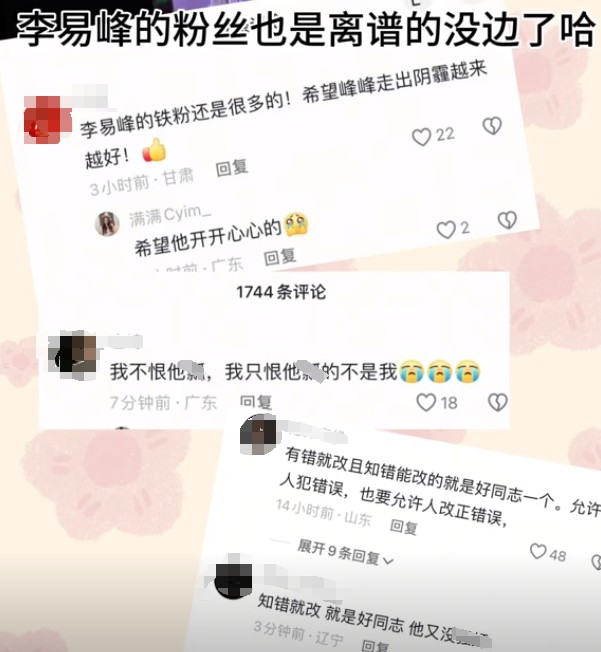Open username 满满Cyim_ profile link

pyautogui.click(x=170, y=216)
